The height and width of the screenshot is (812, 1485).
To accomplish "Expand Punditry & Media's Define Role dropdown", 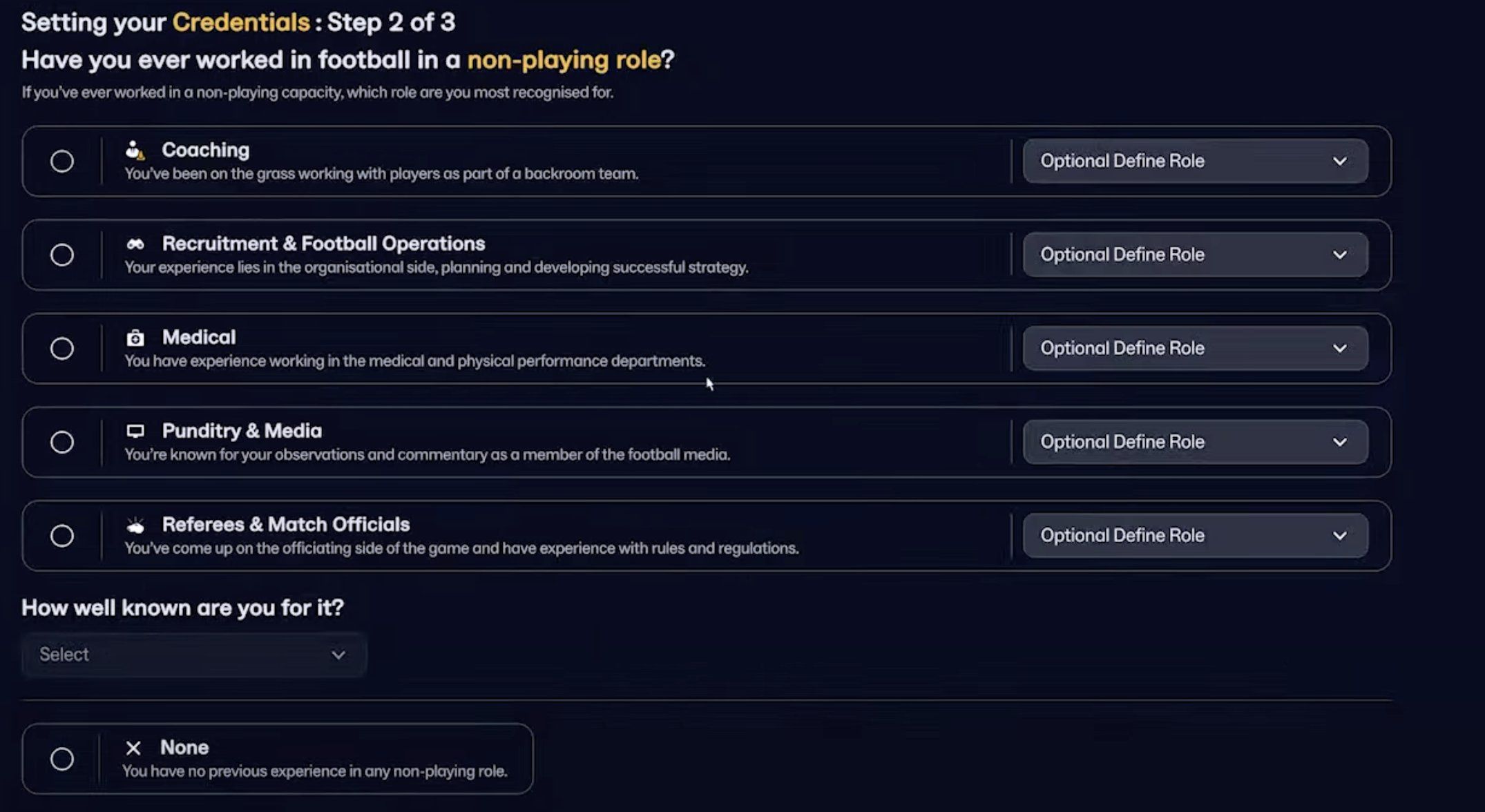I will (x=1194, y=442).
